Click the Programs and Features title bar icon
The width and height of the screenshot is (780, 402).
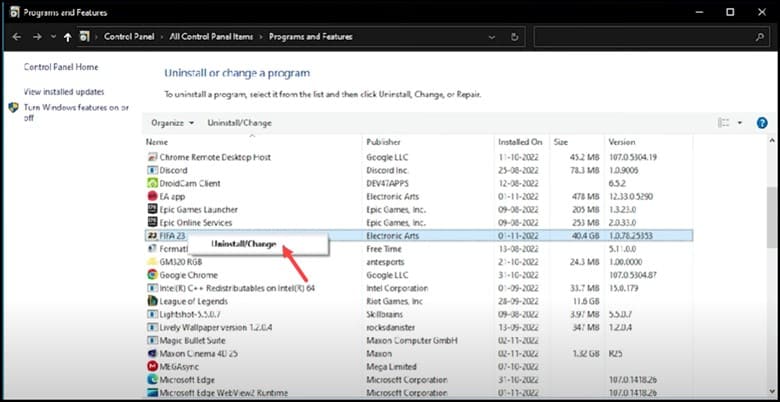click(15, 12)
